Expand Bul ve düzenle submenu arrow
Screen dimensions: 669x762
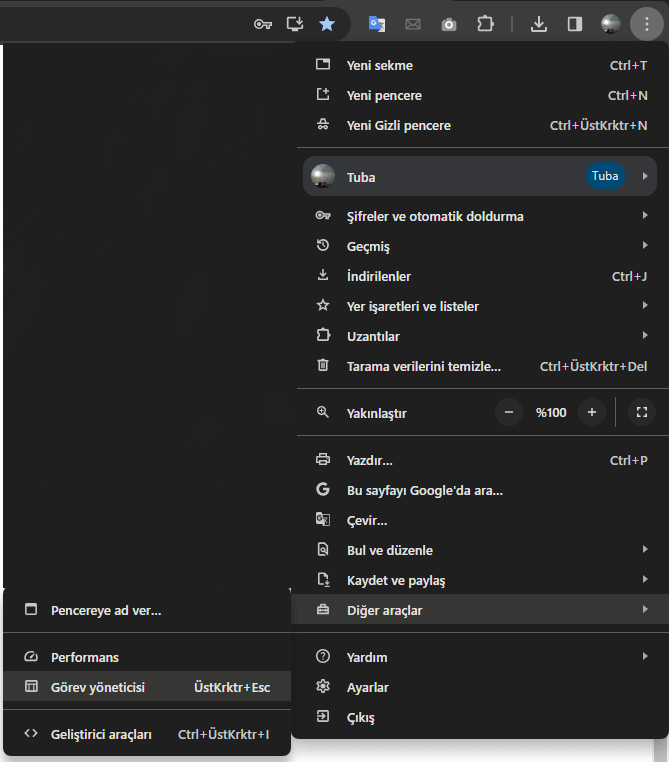(x=645, y=549)
